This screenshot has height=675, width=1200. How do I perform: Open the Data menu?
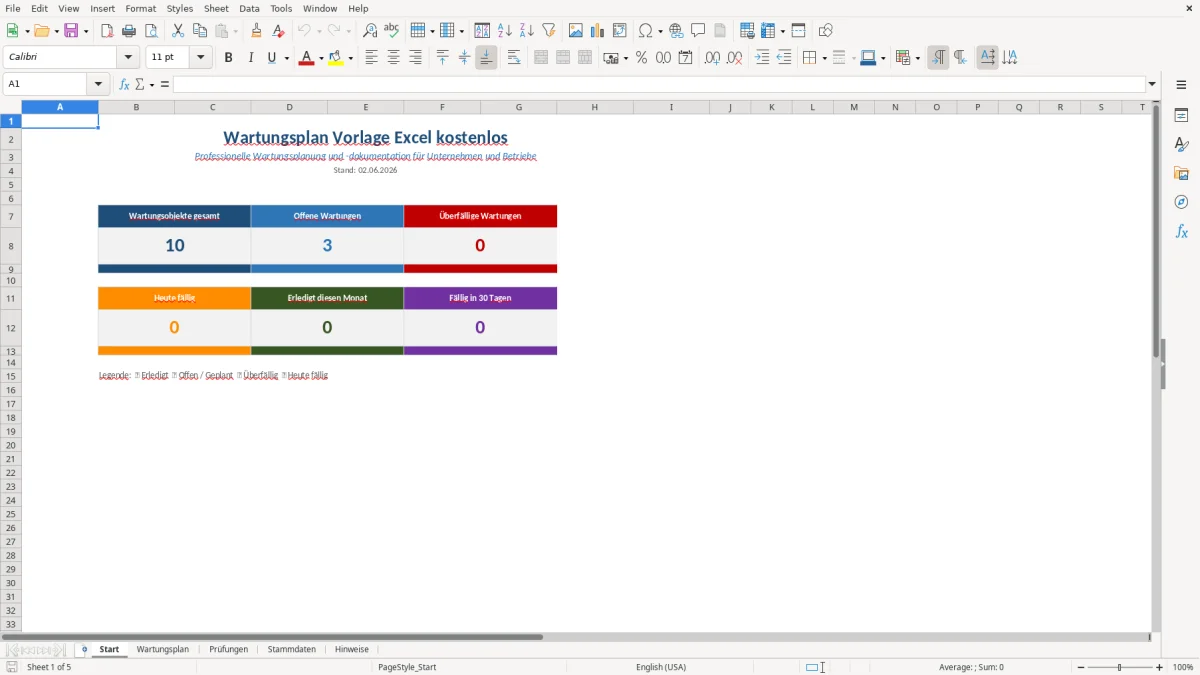click(x=249, y=8)
